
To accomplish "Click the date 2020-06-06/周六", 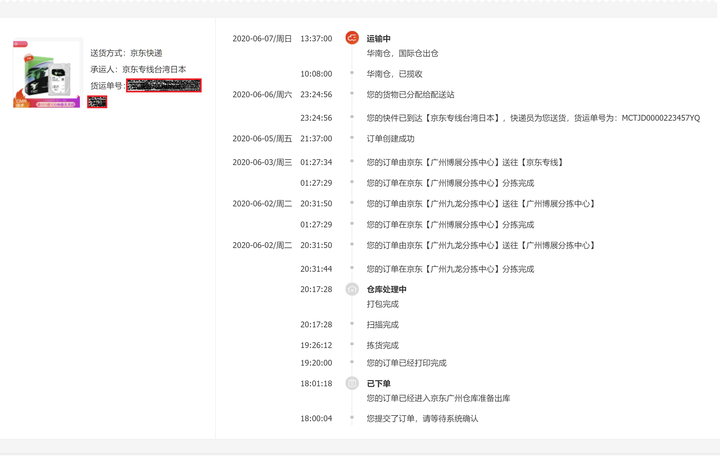I will (x=262, y=95).
